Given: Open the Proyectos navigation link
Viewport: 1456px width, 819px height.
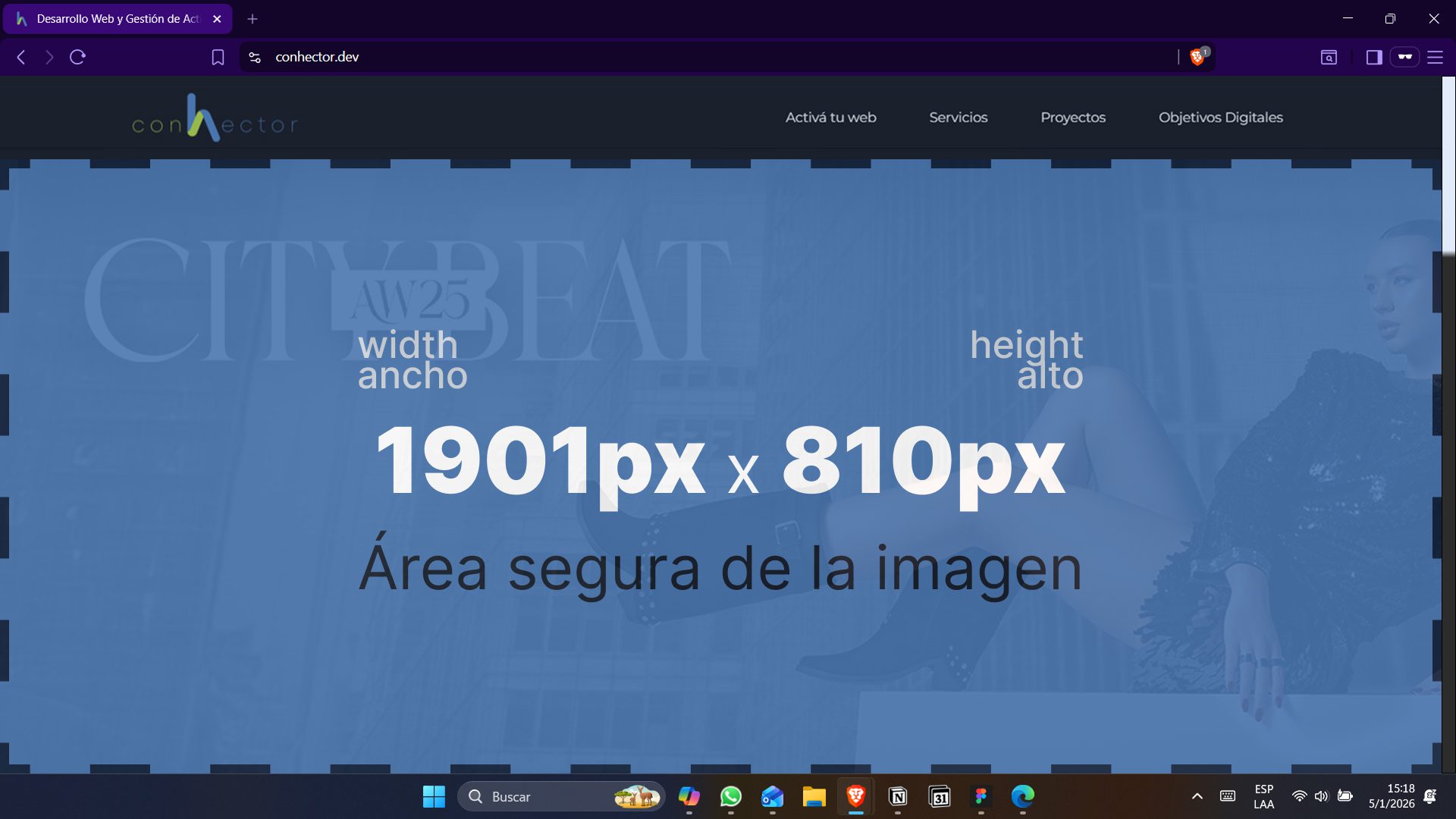Looking at the screenshot, I should coord(1072,118).
